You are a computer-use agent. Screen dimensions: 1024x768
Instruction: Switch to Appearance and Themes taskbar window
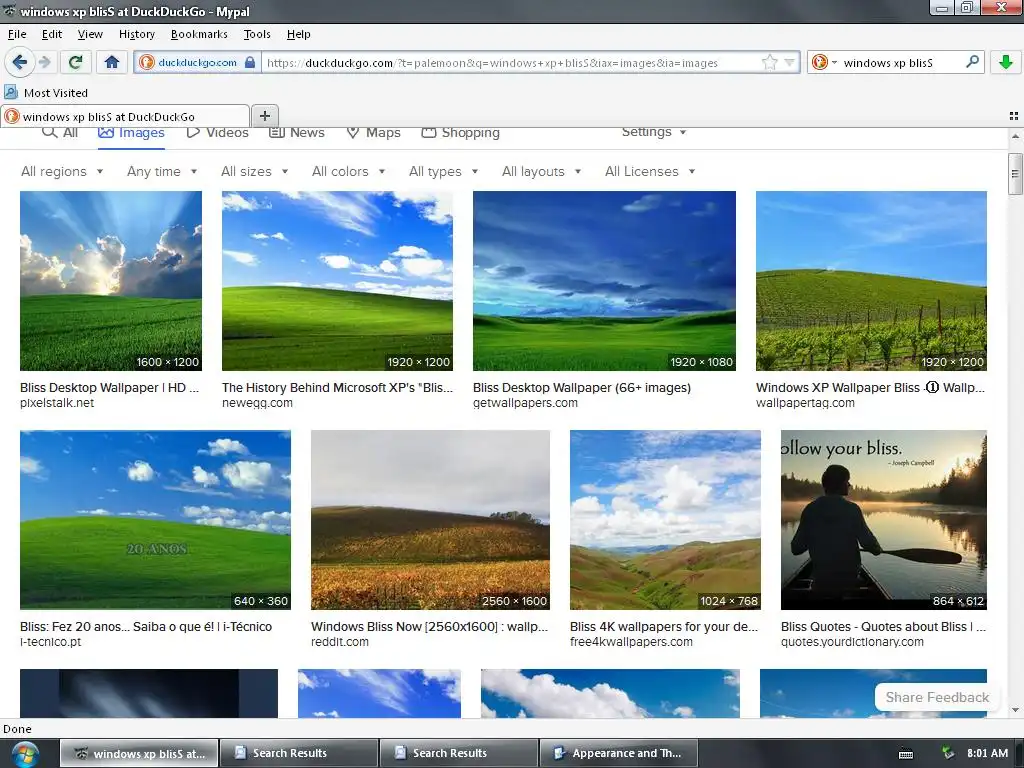tap(618, 753)
